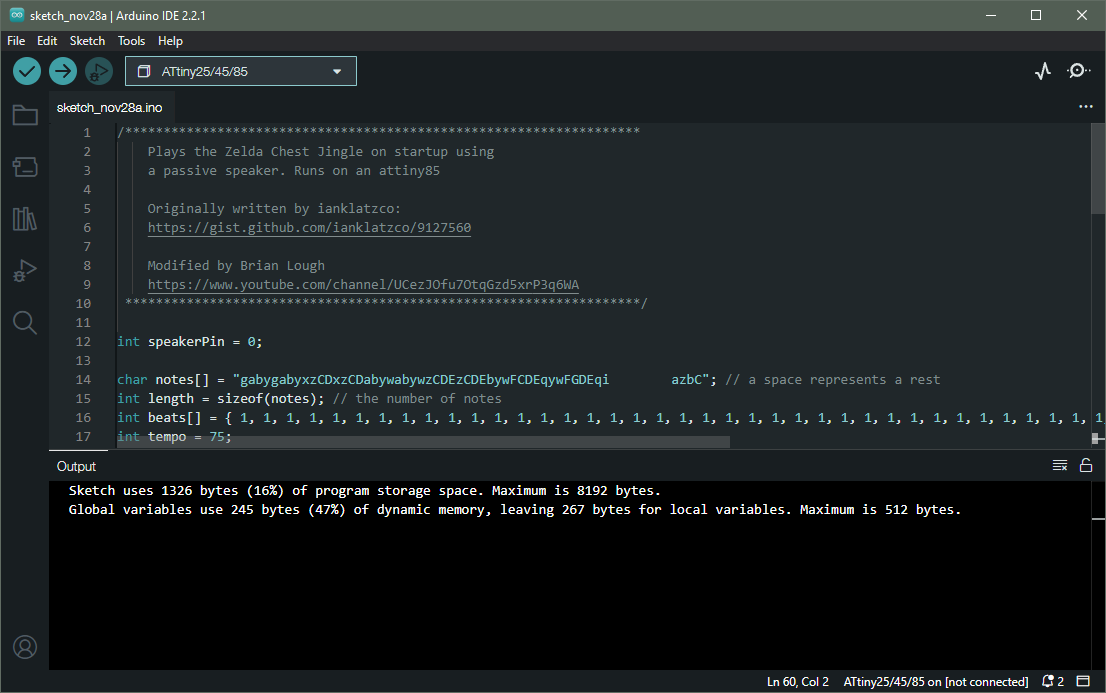
Task: Click the Verify sketch checkmark button
Action: tap(27, 71)
